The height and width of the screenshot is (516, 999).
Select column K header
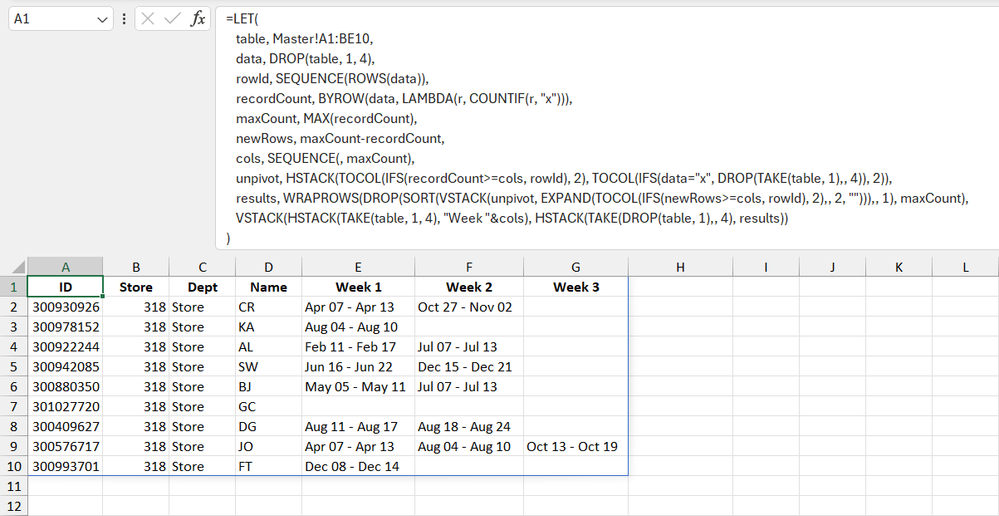(898, 268)
